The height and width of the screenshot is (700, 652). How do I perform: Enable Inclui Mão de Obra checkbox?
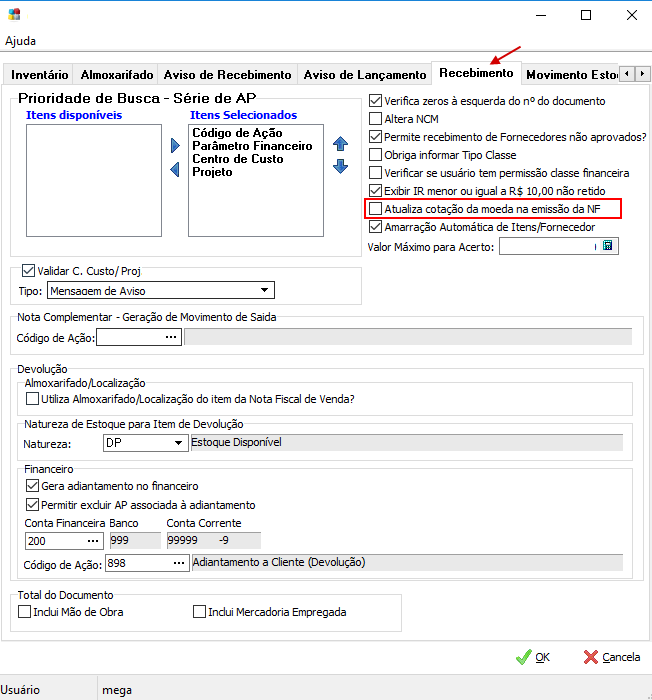(x=25, y=612)
